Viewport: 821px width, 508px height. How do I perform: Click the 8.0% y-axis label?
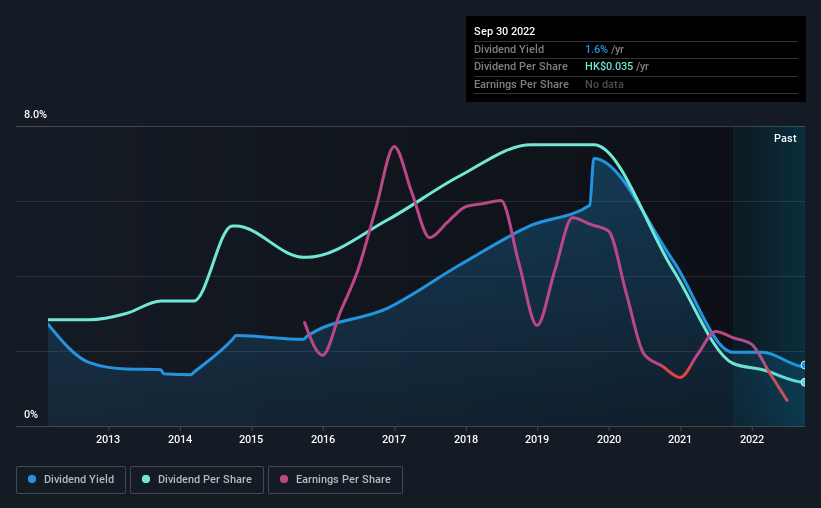[x=35, y=115]
